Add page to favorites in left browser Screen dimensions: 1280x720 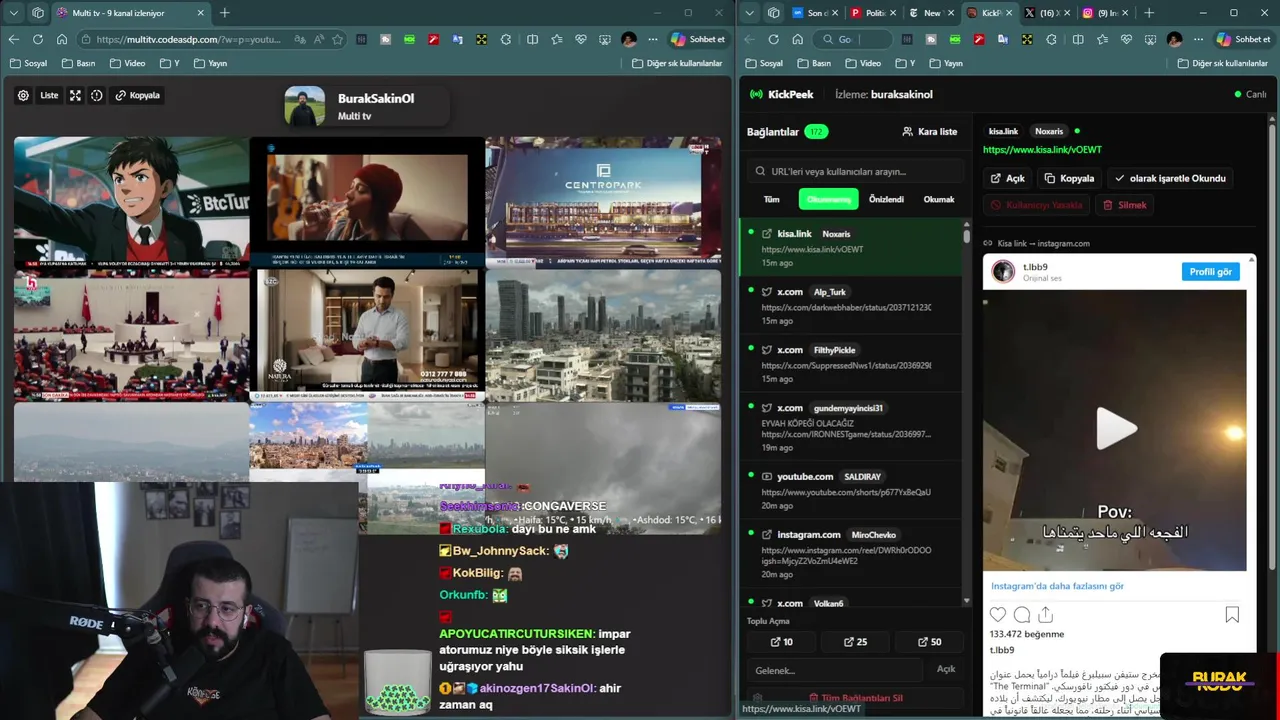coord(338,39)
